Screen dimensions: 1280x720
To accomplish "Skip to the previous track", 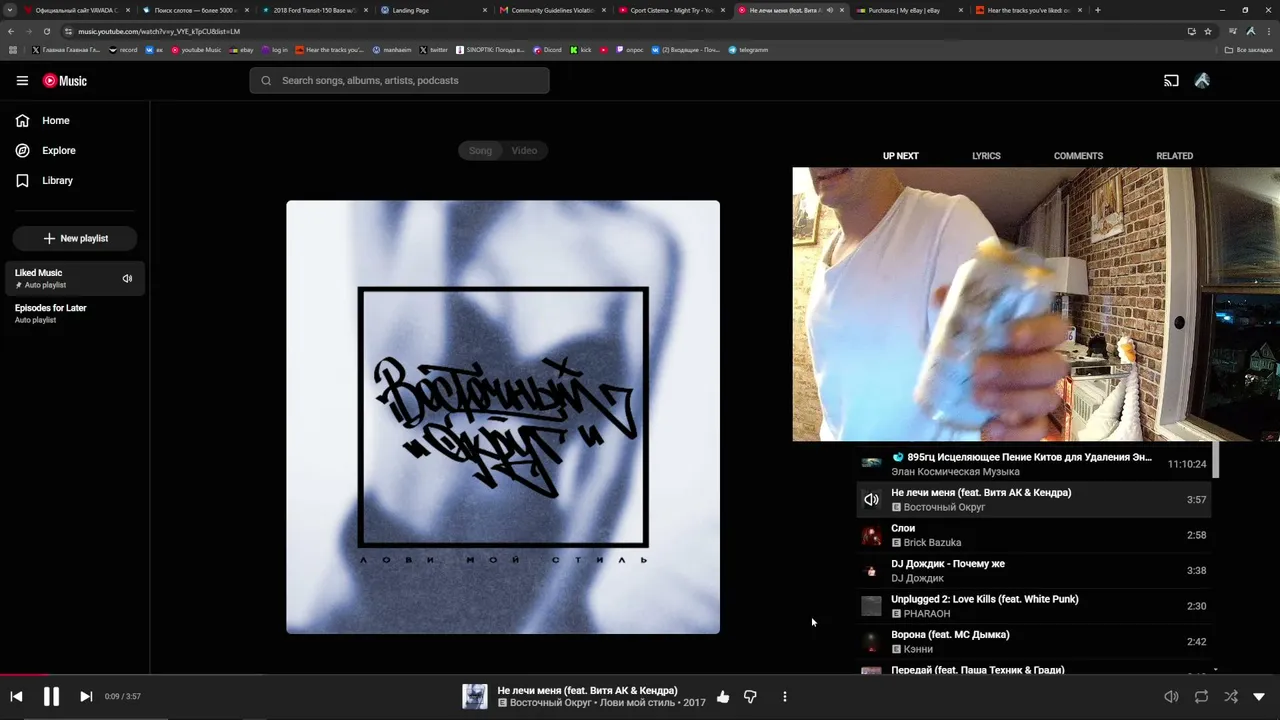I will tap(16, 697).
